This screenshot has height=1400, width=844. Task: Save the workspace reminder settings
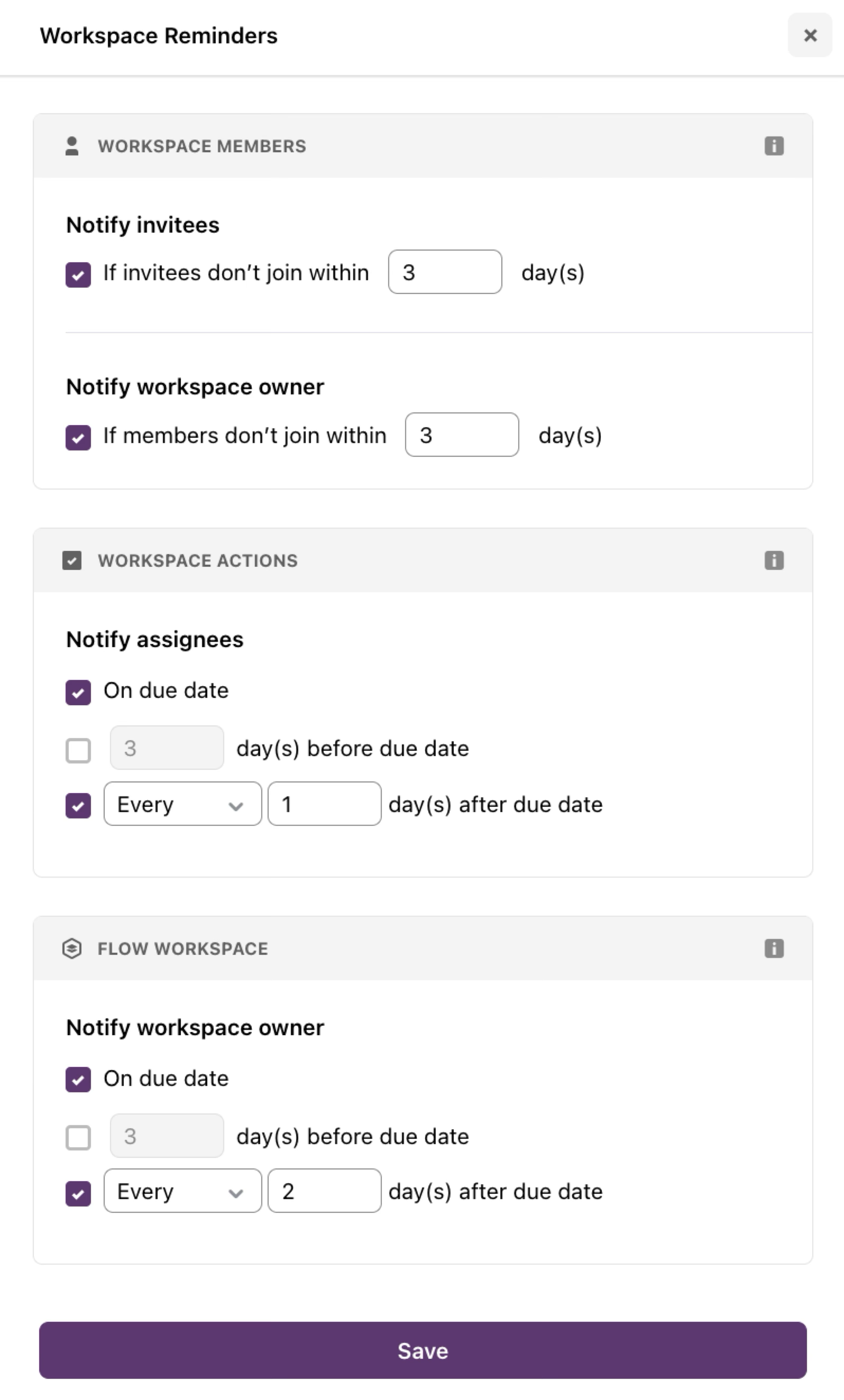pos(423,1350)
